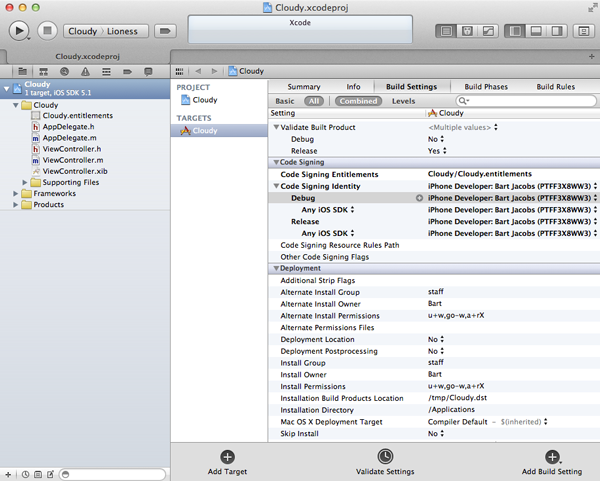Collapse Validate Built Product setting
The height and width of the screenshot is (481, 600).
[x=276, y=127]
